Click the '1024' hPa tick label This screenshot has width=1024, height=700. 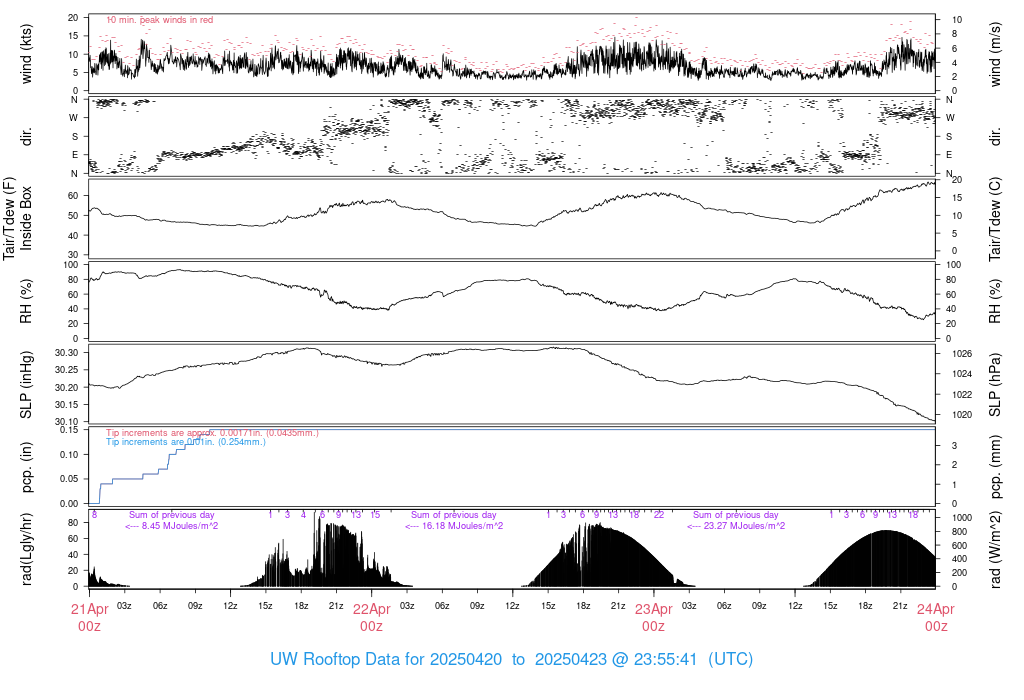[x=962, y=374]
